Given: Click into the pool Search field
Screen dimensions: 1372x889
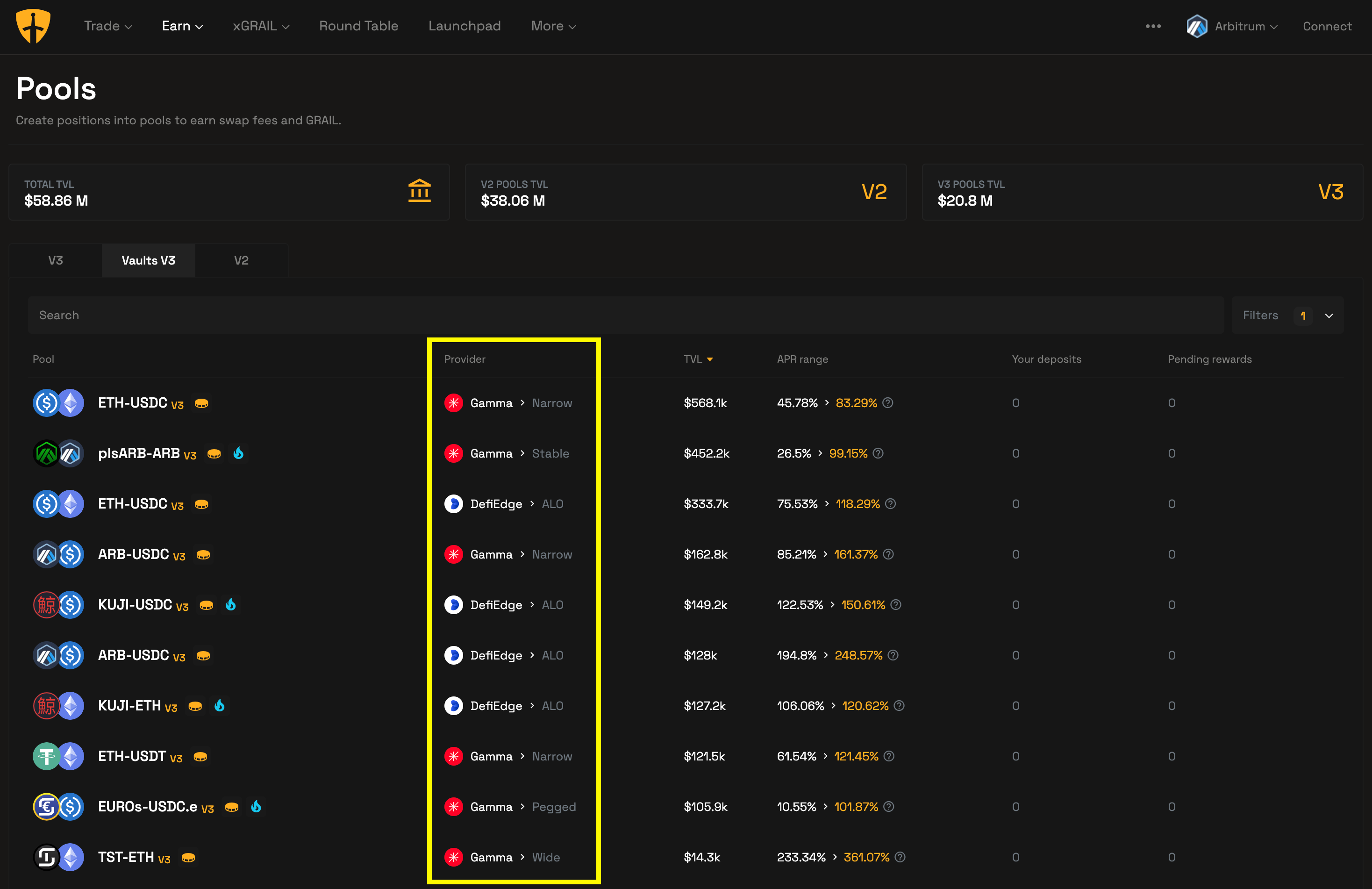Looking at the screenshot, I should click(625, 315).
